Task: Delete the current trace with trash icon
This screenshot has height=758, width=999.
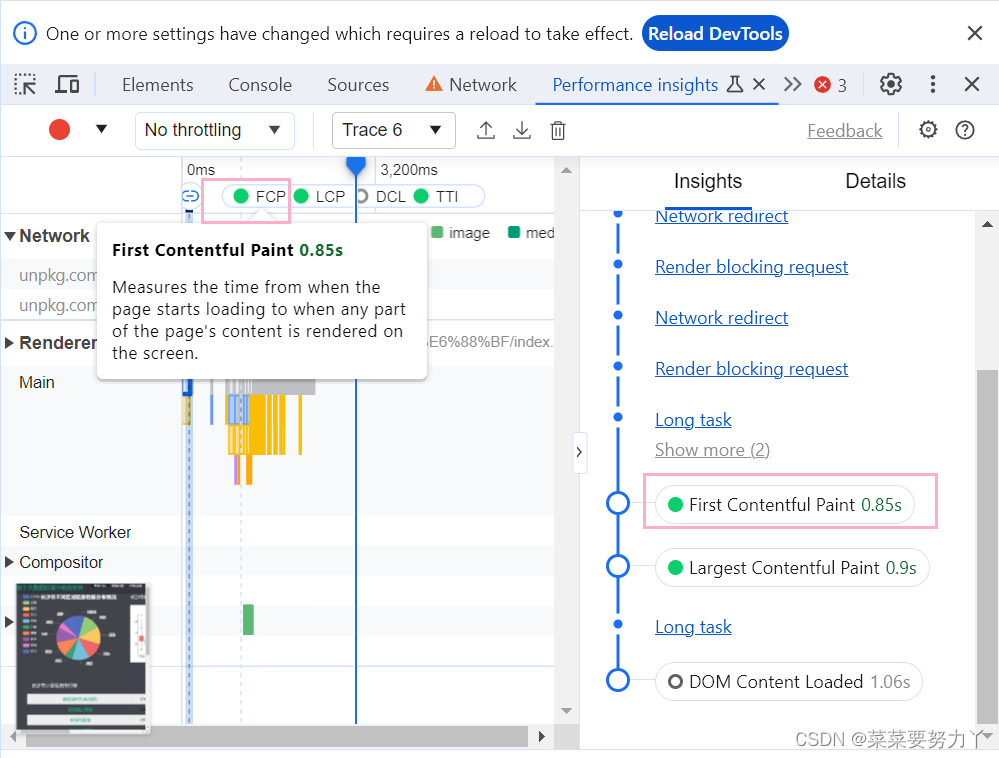Action: (x=558, y=131)
